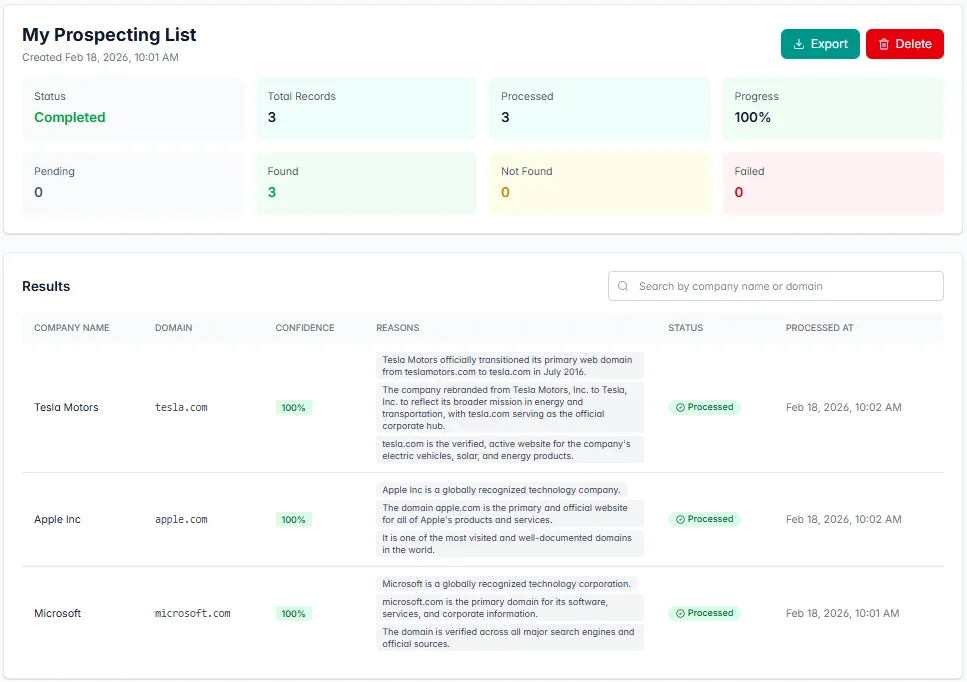Open the microsoft.com domain entry
The height and width of the screenshot is (682, 967).
click(192, 614)
